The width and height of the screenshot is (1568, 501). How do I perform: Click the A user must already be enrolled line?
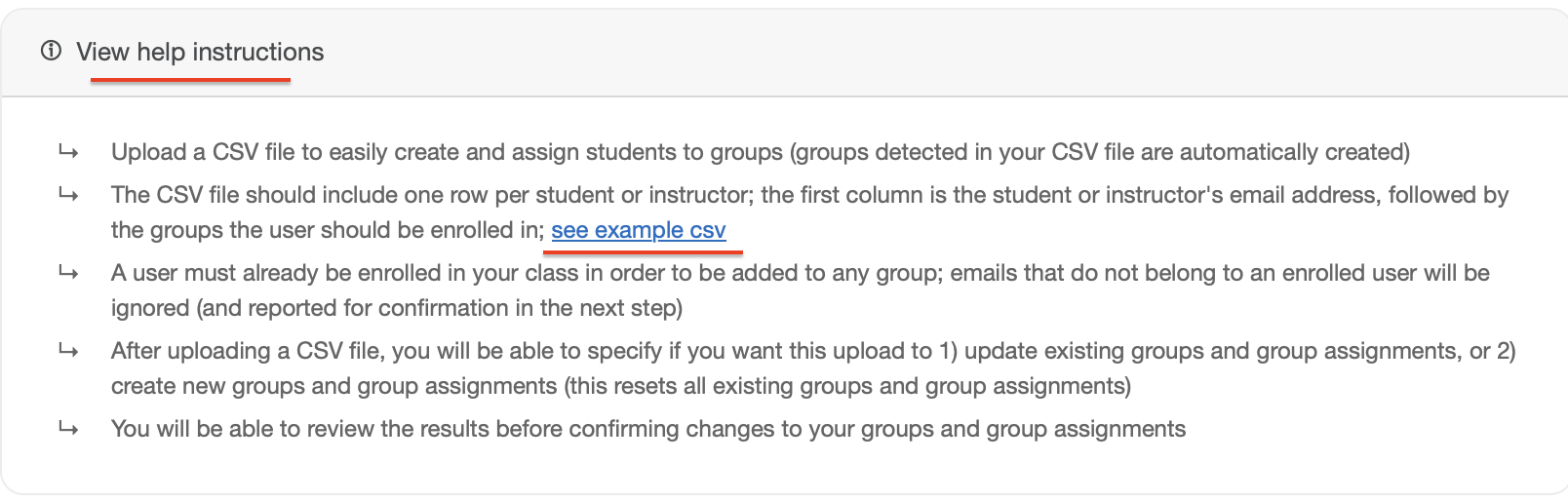tap(801, 273)
